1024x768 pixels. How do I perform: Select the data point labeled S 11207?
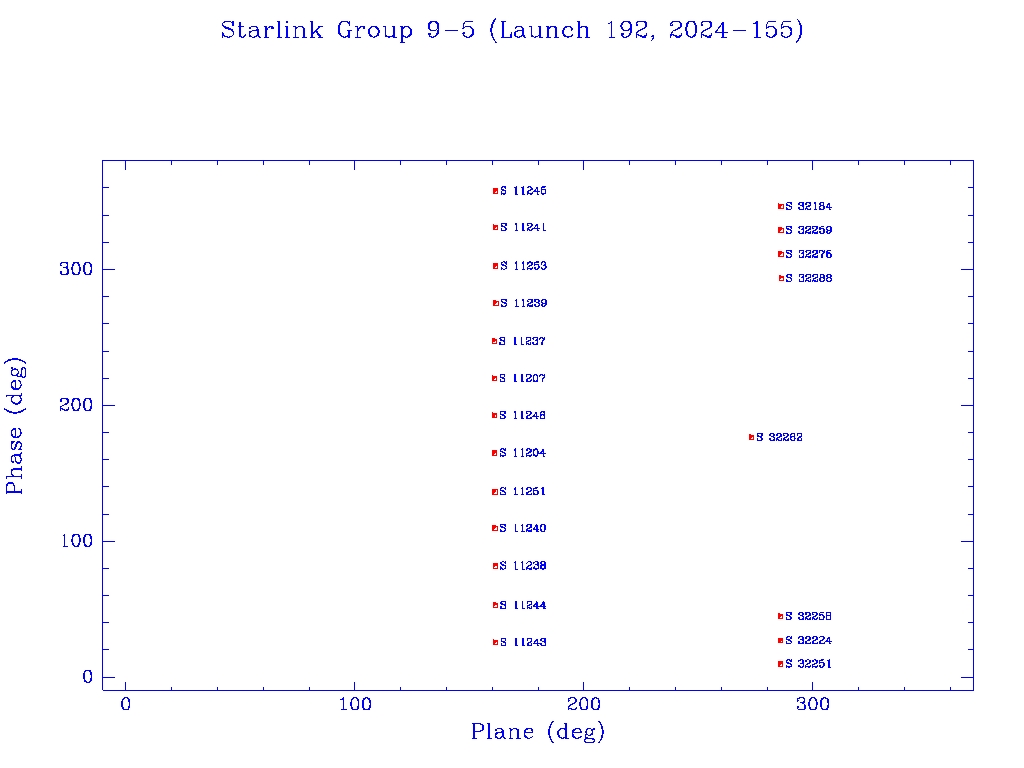(494, 378)
